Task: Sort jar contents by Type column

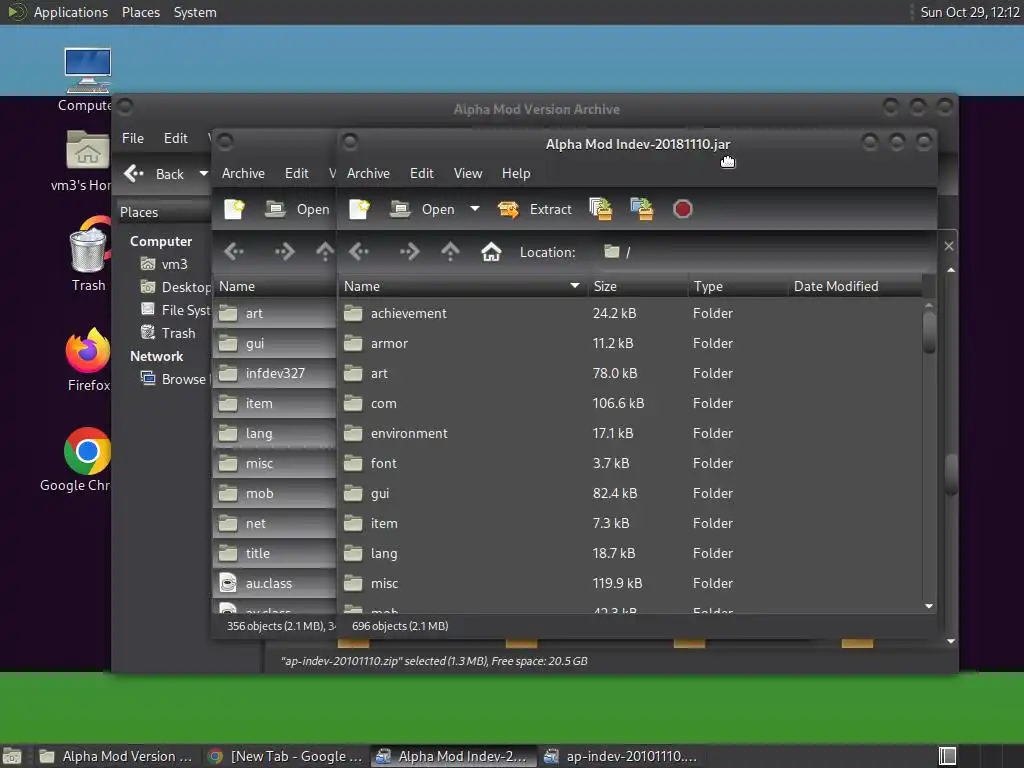Action: [738, 286]
